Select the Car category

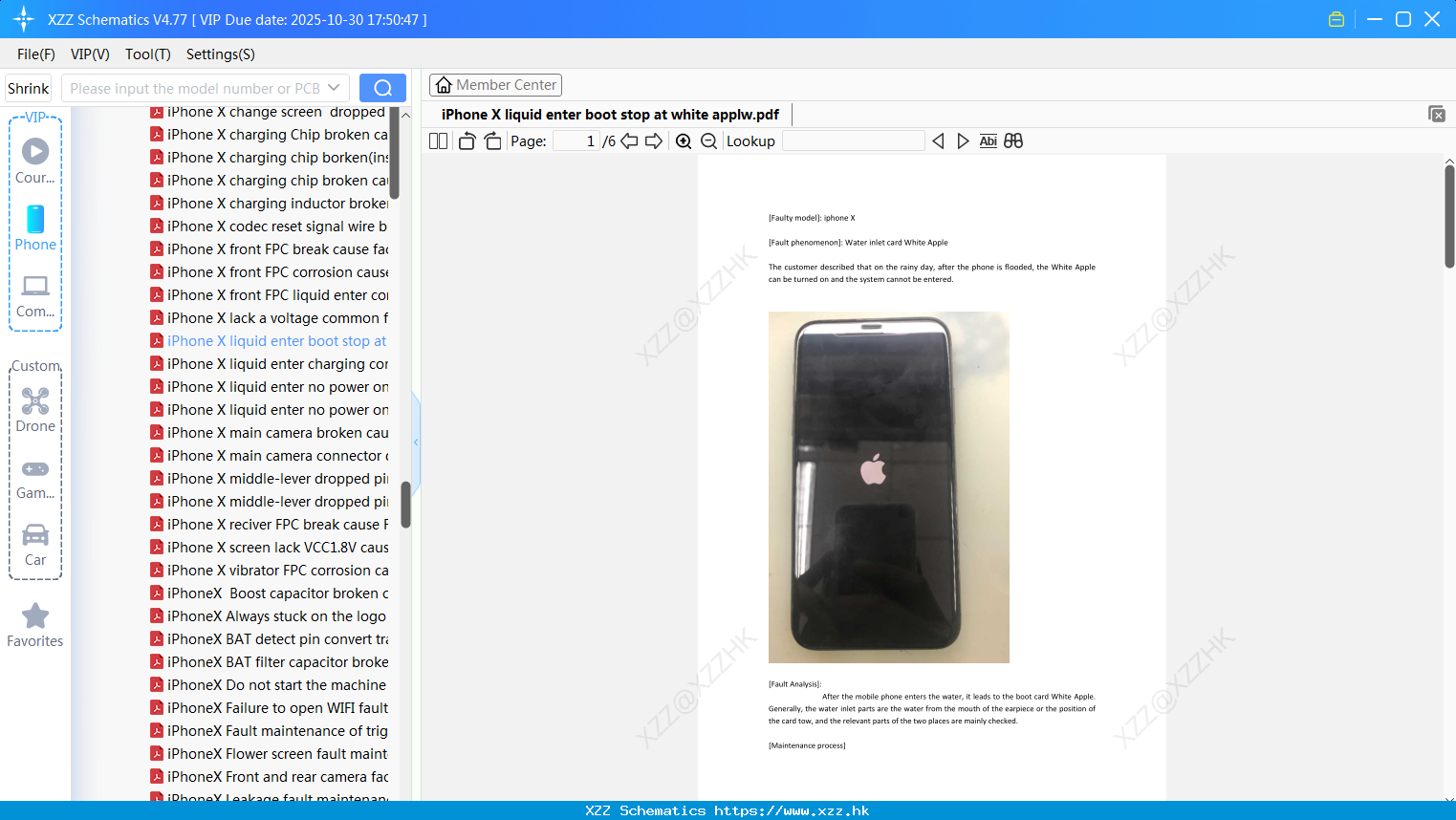point(35,546)
